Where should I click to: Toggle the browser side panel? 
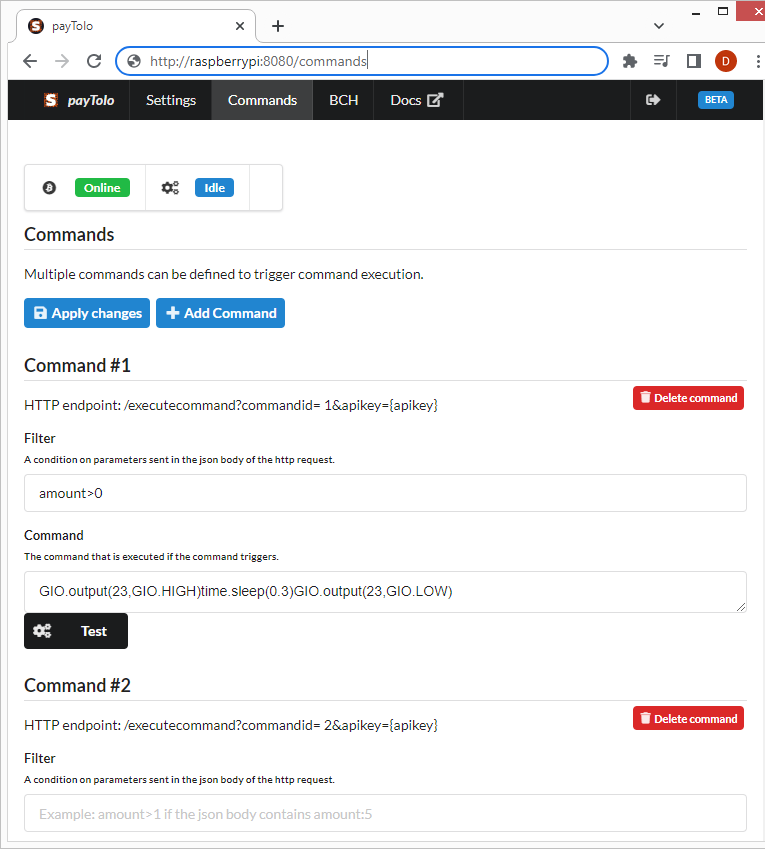click(694, 61)
